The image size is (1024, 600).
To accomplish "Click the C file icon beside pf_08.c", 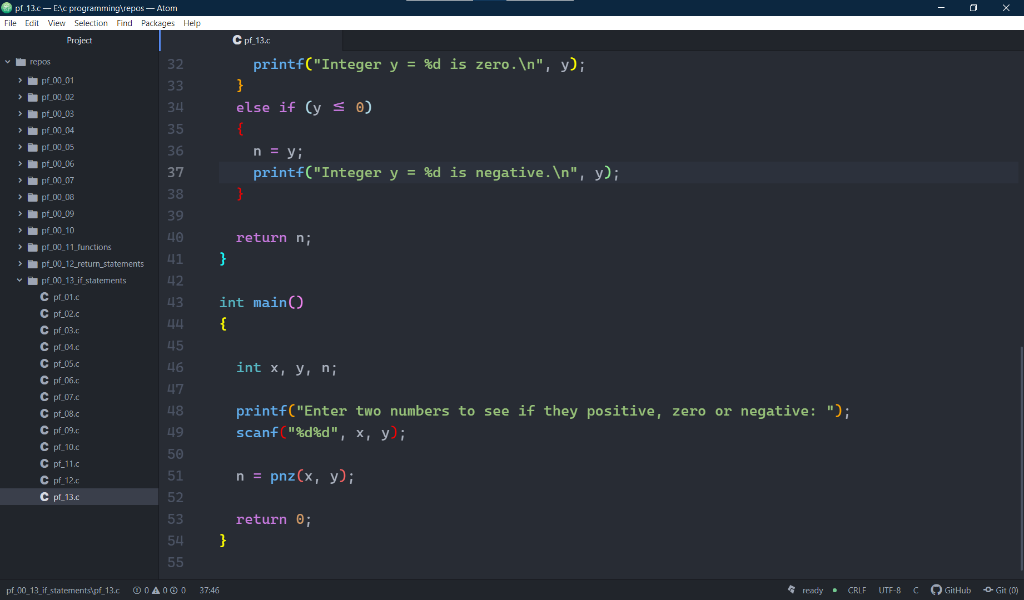I will [44, 413].
